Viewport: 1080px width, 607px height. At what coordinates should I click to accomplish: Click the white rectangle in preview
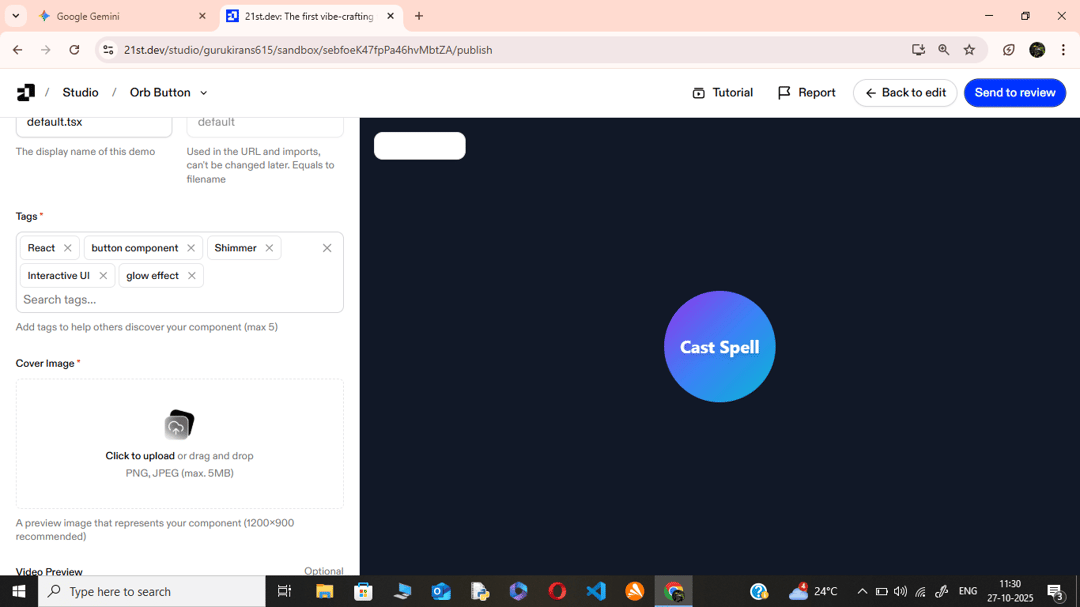[x=419, y=146]
